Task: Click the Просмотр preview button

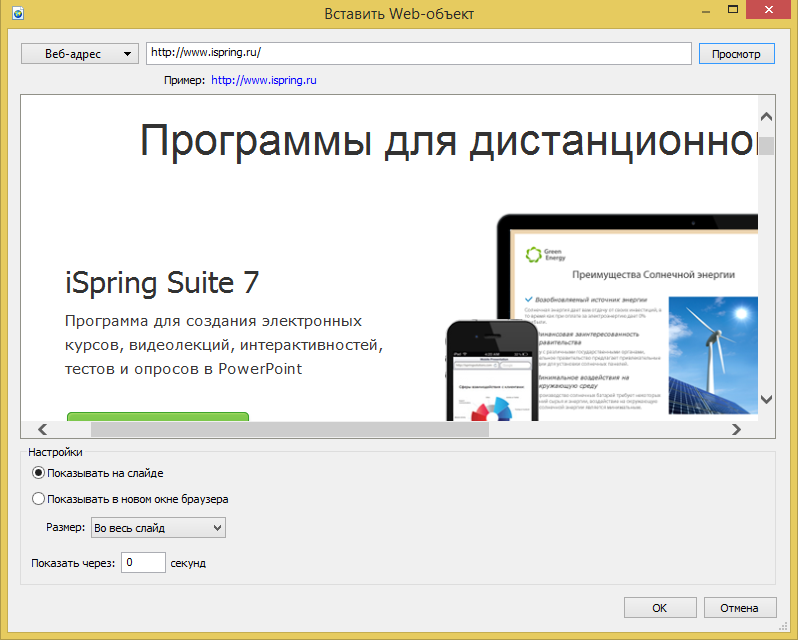Action: [736, 53]
